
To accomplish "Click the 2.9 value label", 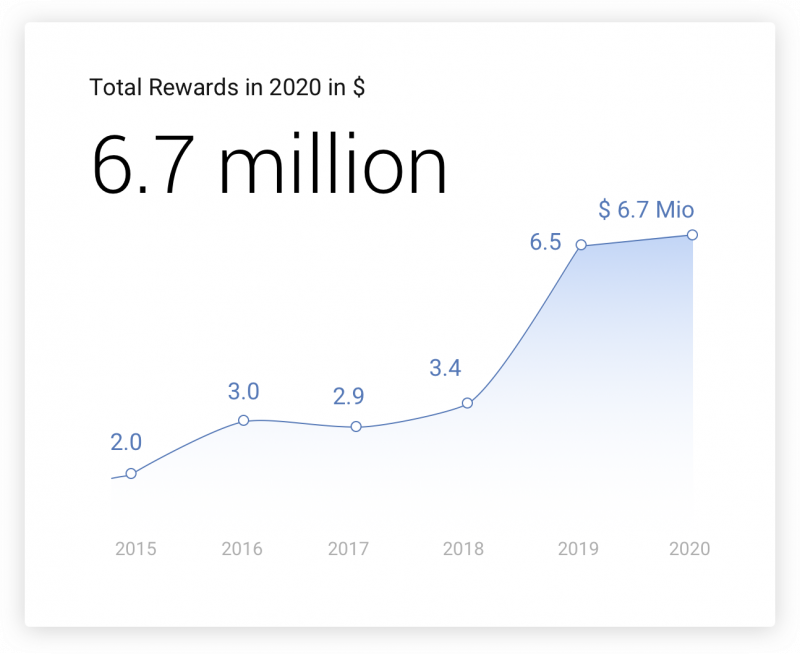I will point(348,396).
